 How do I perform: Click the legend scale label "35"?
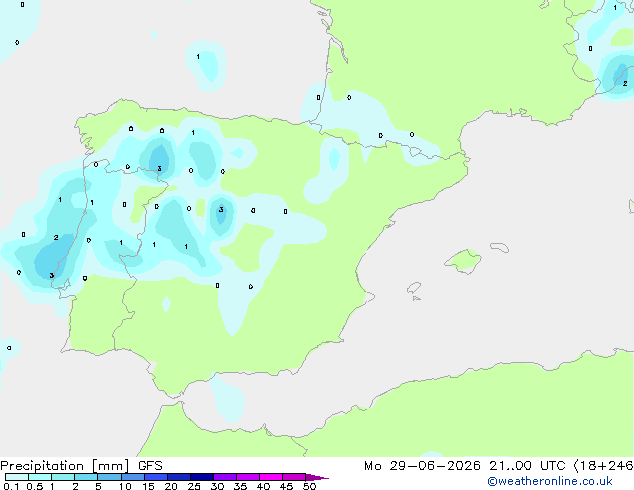pyautogui.click(x=240, y=486)
